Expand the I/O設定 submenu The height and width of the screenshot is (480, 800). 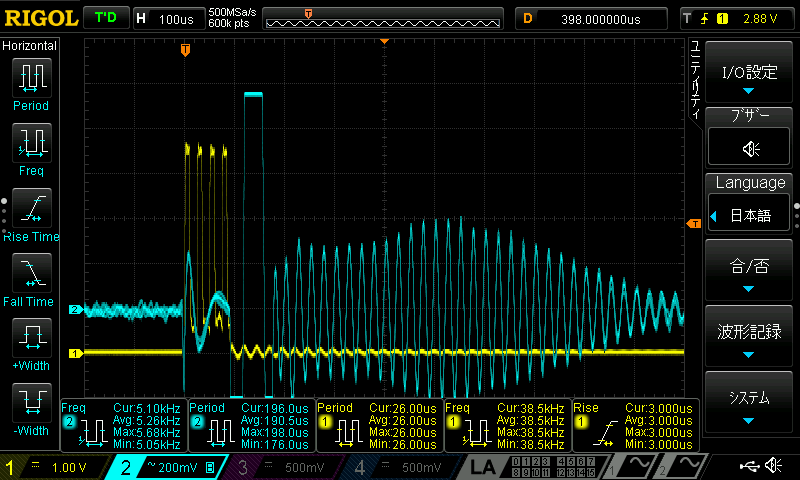749,73
